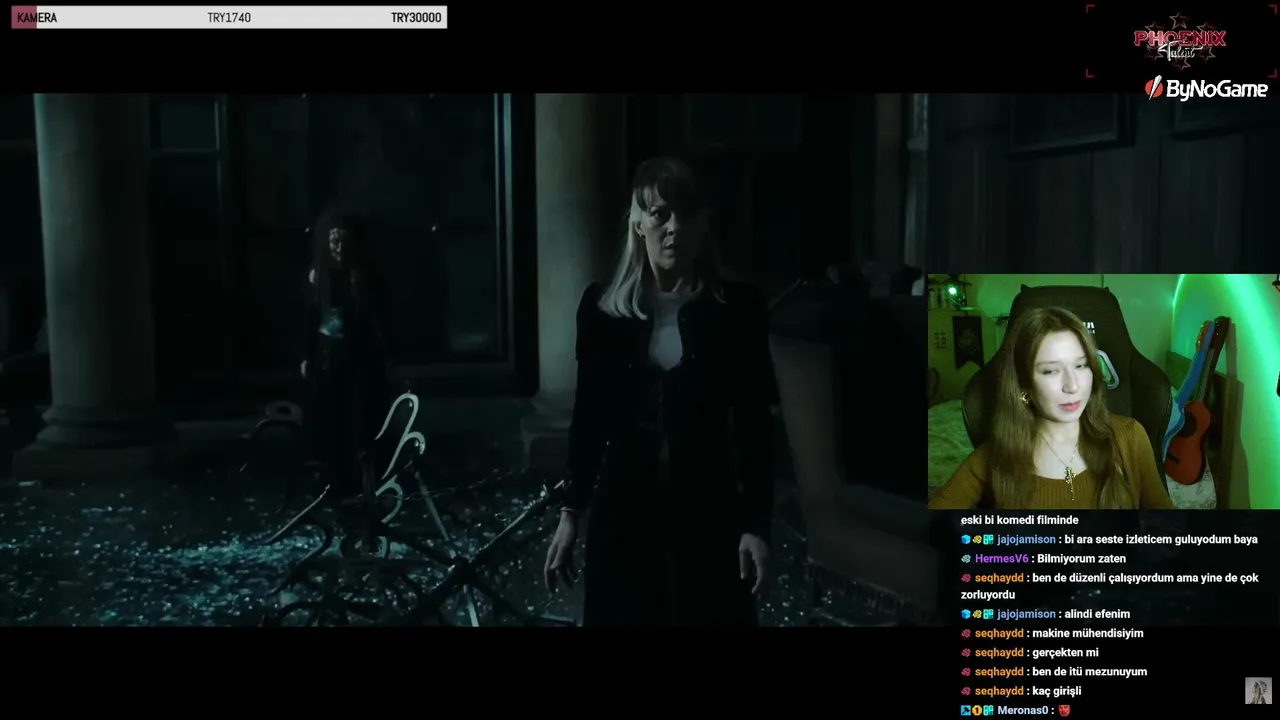
Task: Open jajojamison's name on 'bi ara seste' message
Action: coord(1026,540)
